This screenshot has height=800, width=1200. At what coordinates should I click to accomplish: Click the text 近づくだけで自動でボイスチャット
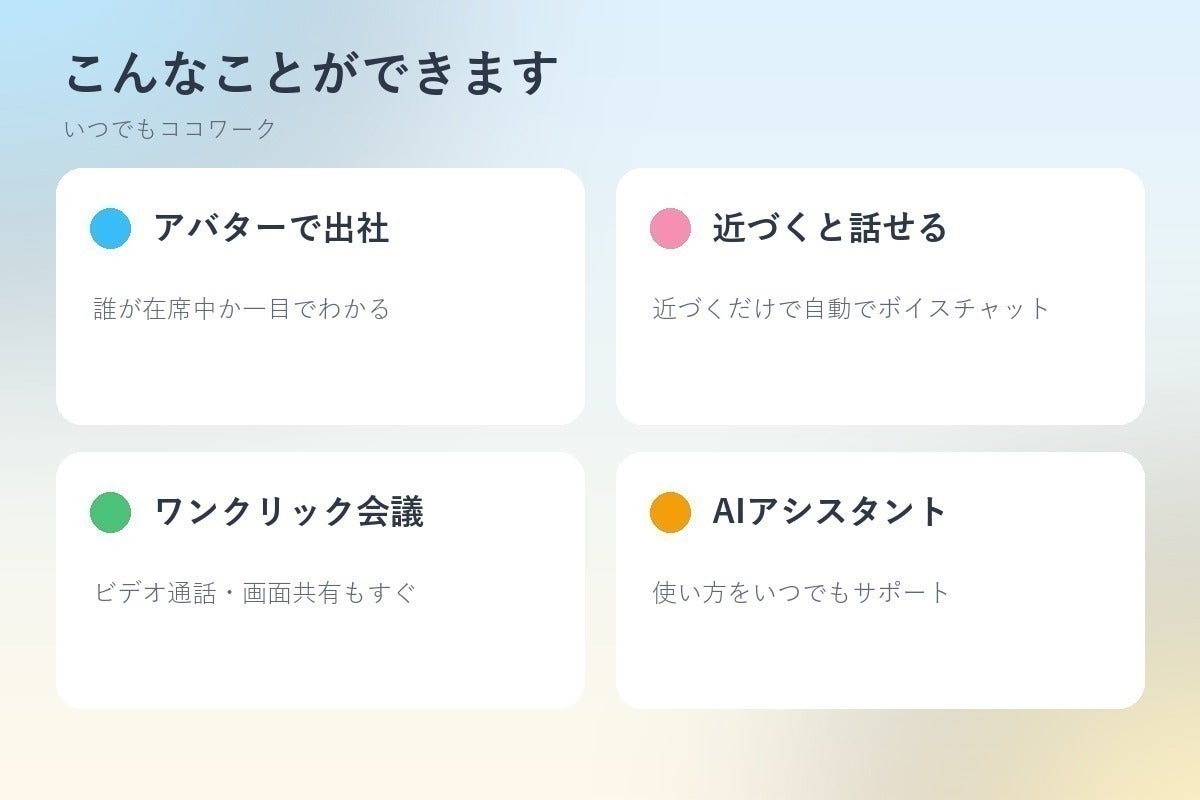(852, 308)
